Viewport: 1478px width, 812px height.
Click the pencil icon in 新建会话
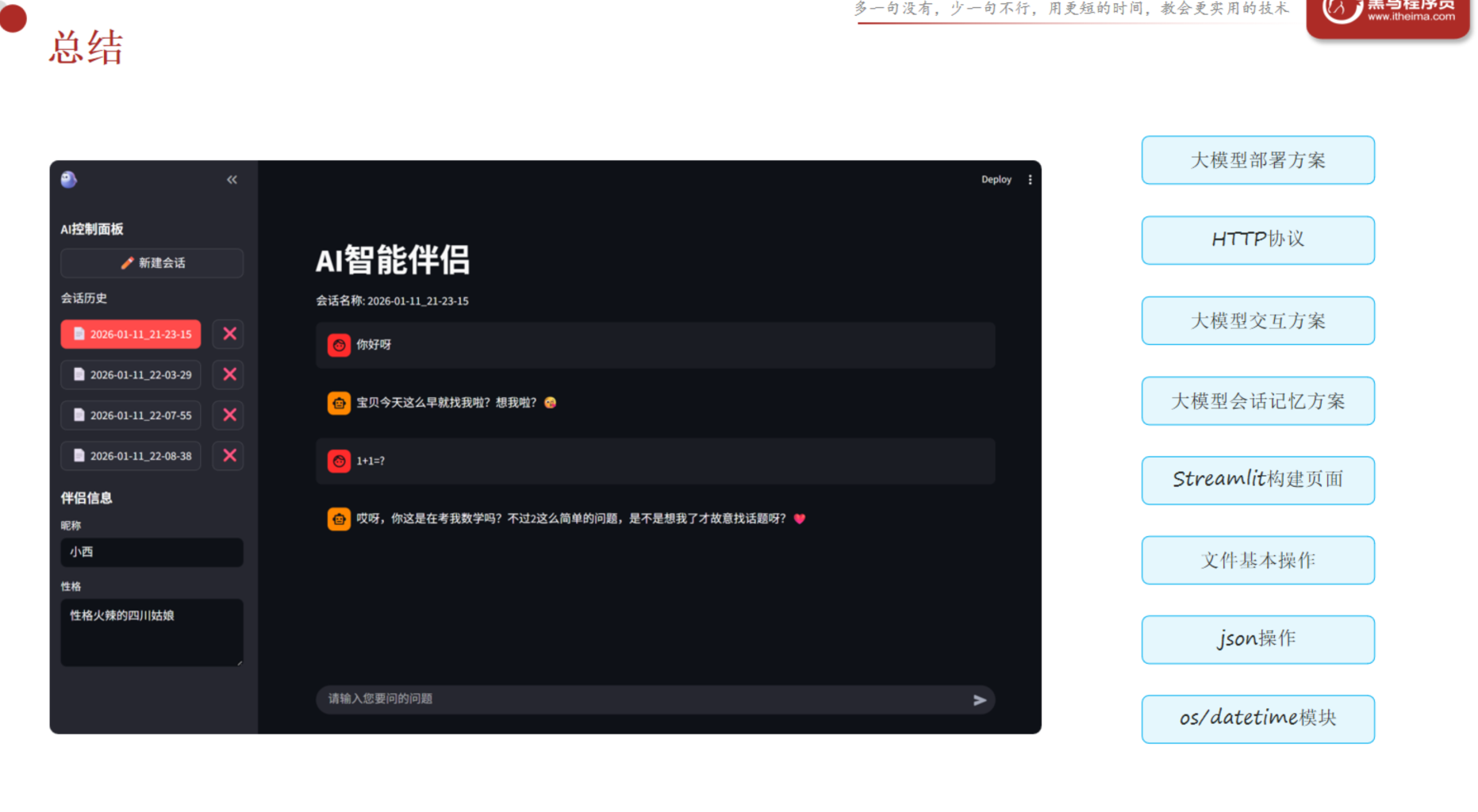tap(127, 263)
